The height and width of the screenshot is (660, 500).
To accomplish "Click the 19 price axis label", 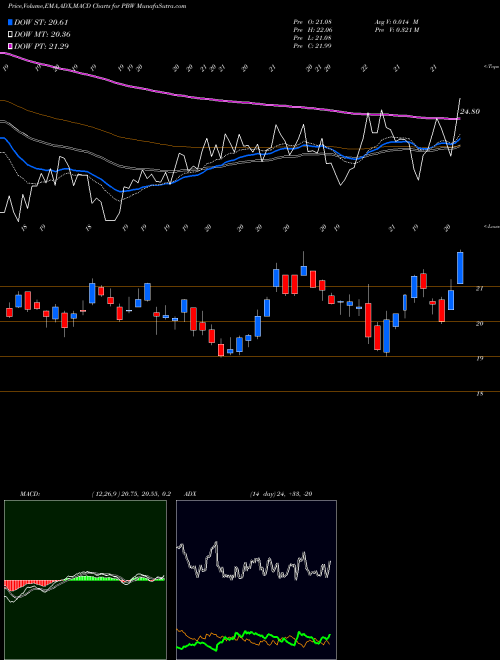I will pyautogui.click(x=480, y=359).
